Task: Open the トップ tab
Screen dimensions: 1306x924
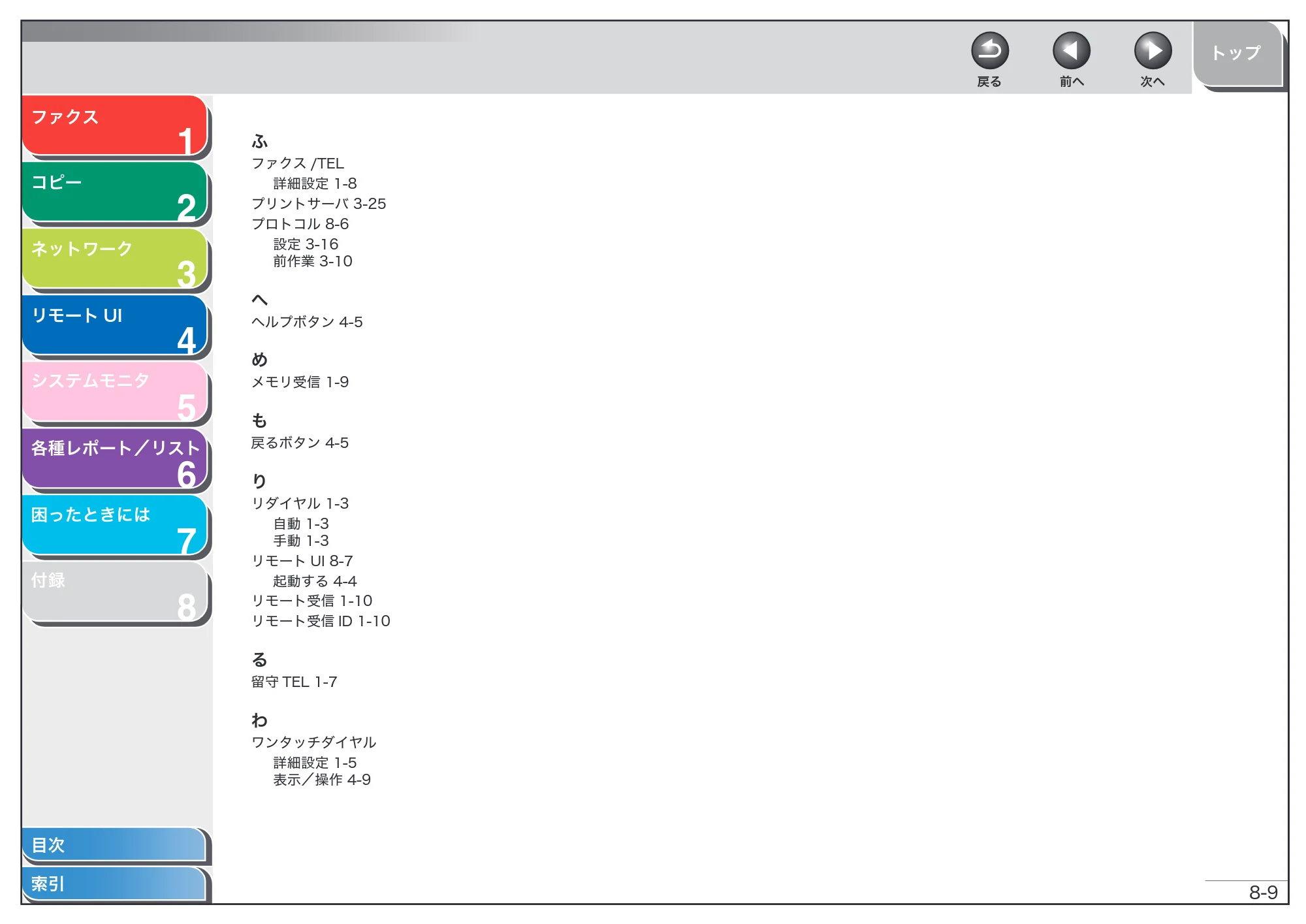Action: click(x=1237, y=54)
